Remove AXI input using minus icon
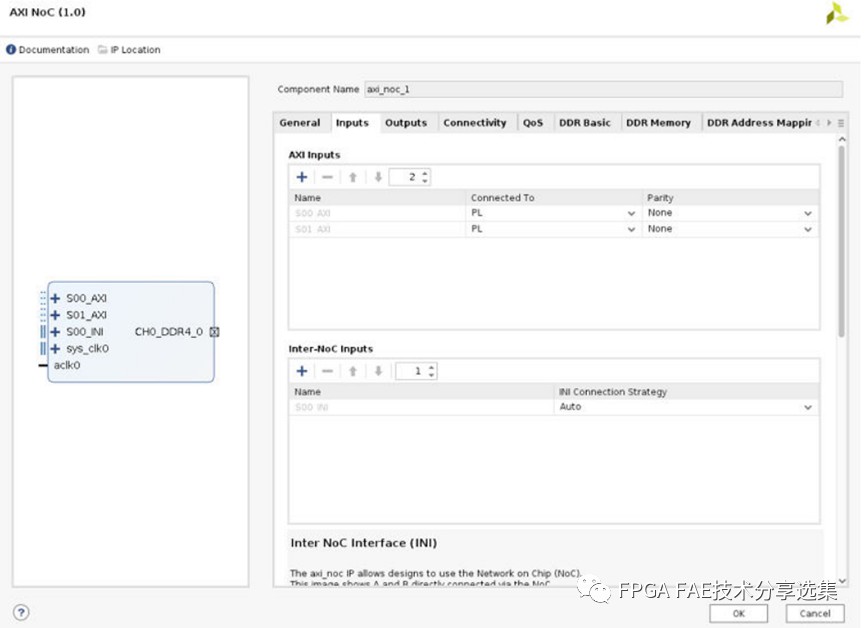This screenshot has height=628, width=865. click(327, 177)
